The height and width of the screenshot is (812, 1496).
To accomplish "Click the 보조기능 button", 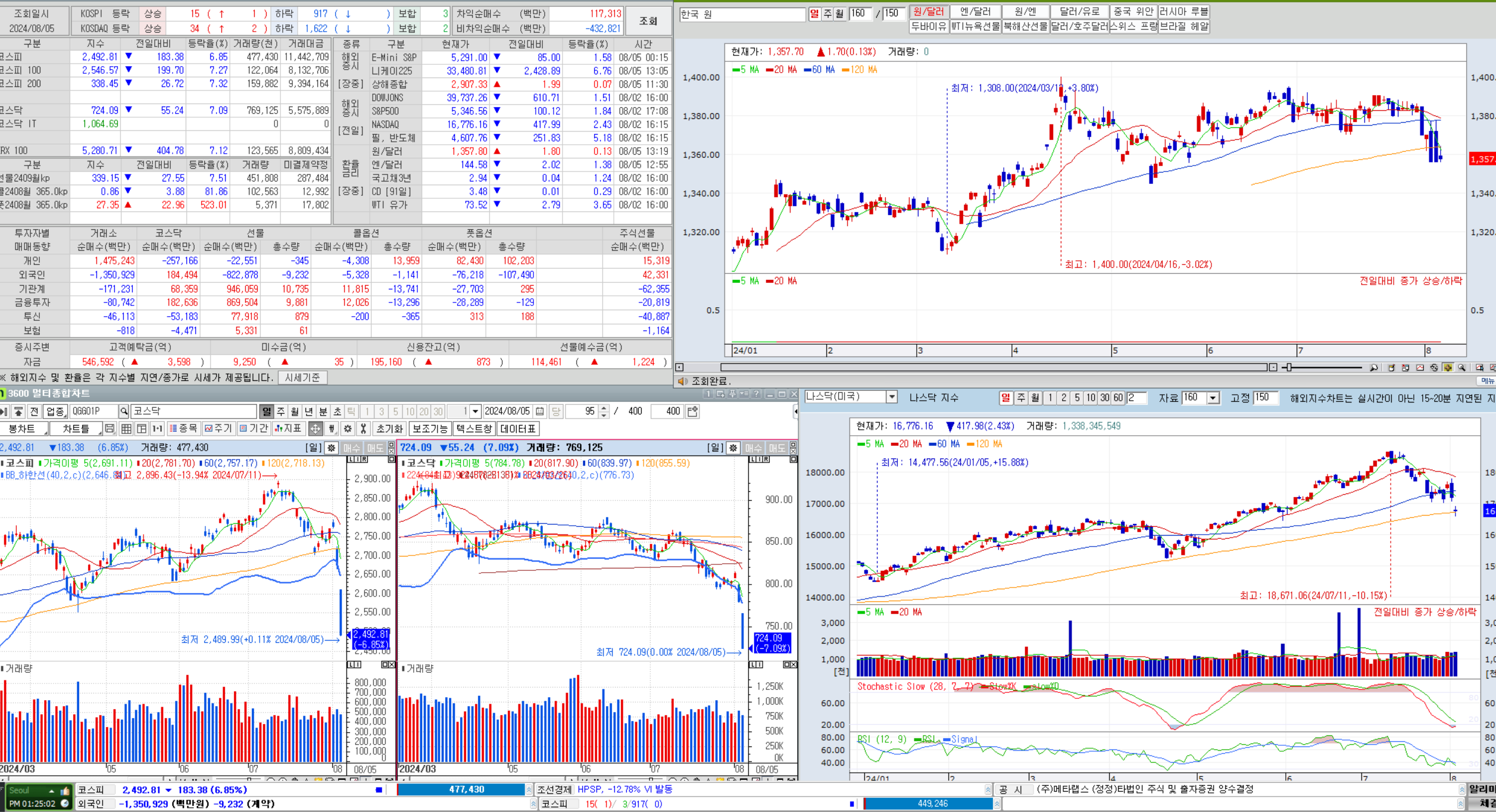I will pyautogui.click(x=430, y=429).
